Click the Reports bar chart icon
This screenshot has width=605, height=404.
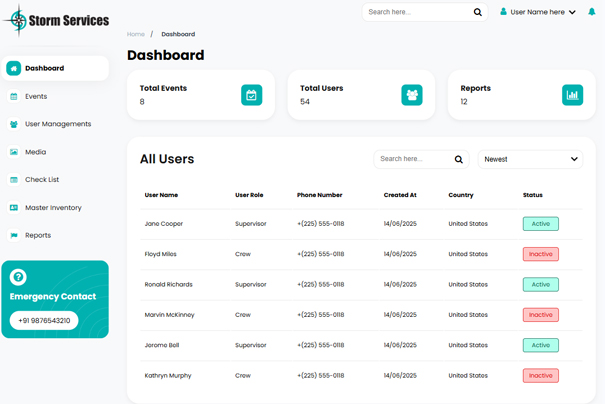(x=572, y=95)
